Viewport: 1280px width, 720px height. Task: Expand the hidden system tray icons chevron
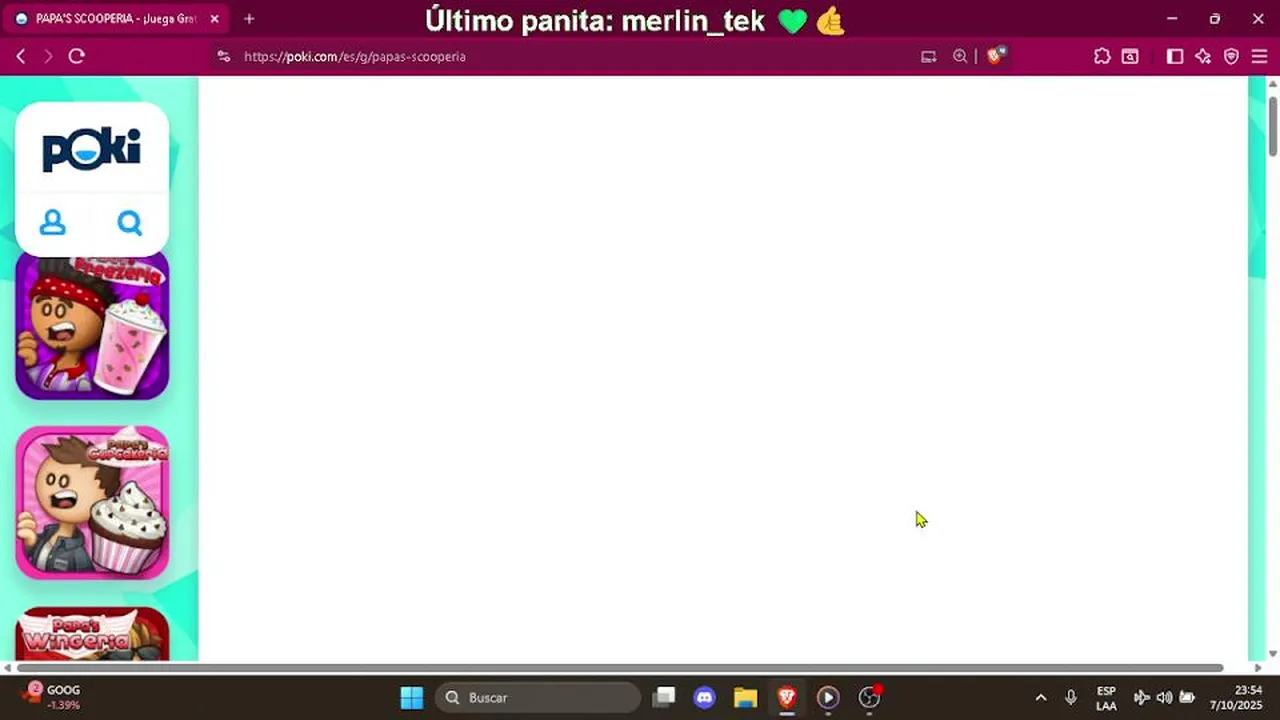pos(1041,698)
